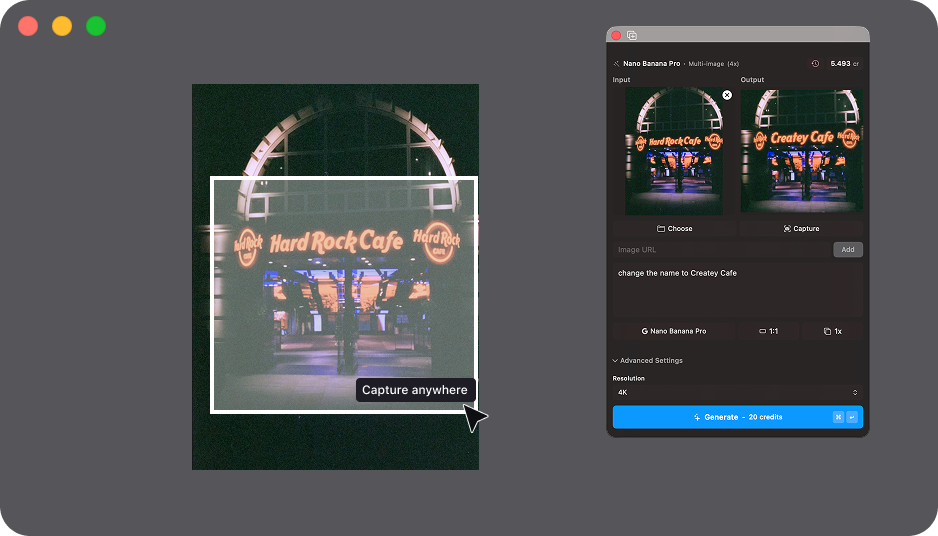This screenshot has width=938, height=536.
Task: Click the Nano Banana Pro header title
Action: 651,64
